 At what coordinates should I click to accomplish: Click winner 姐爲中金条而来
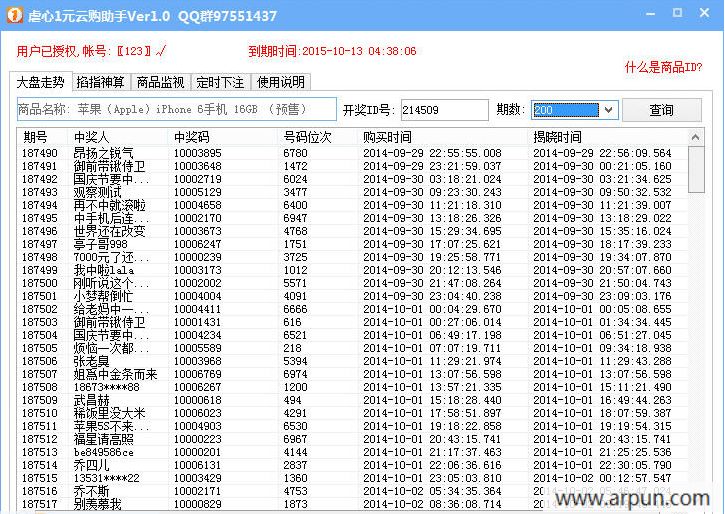coord(116,374)
